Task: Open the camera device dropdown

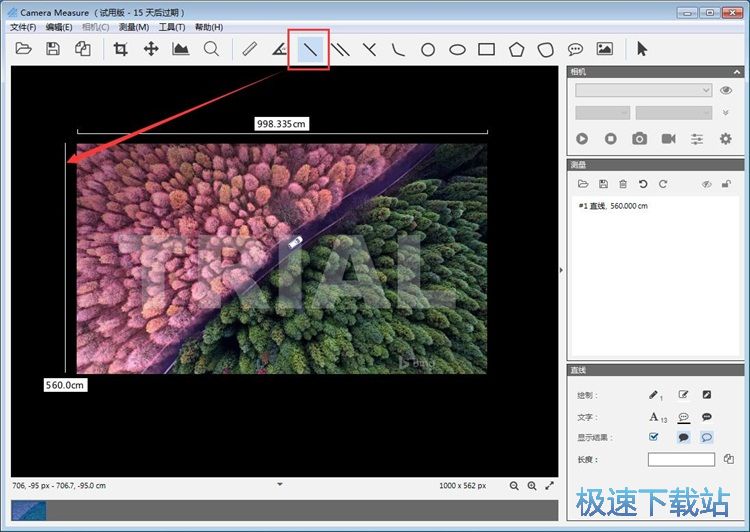Action: point(643,90)
